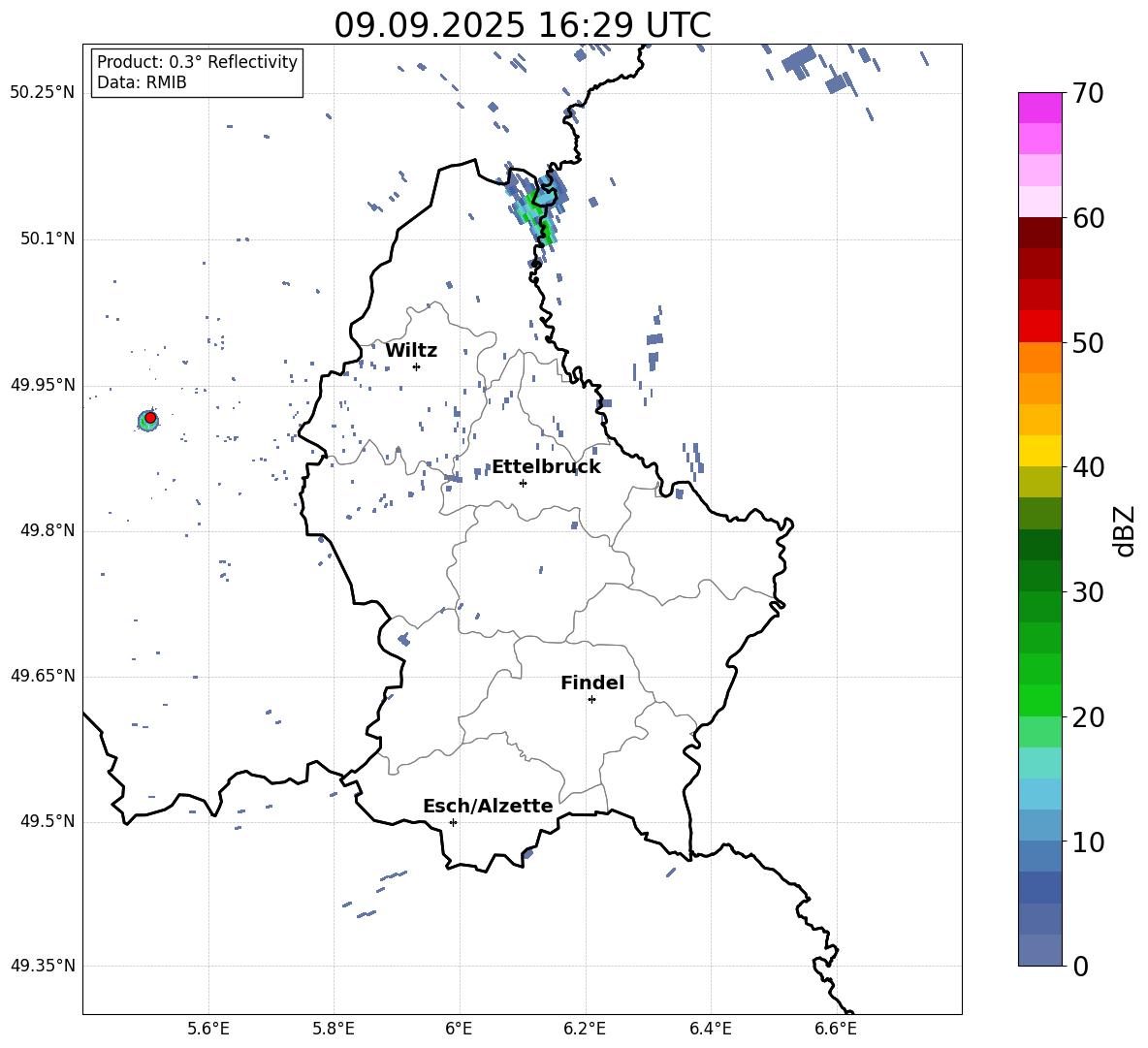Click the 6.4°E longitude label
Image resolution: width=1148 pixels, height=1048 pixels.
pos(710,1029)
